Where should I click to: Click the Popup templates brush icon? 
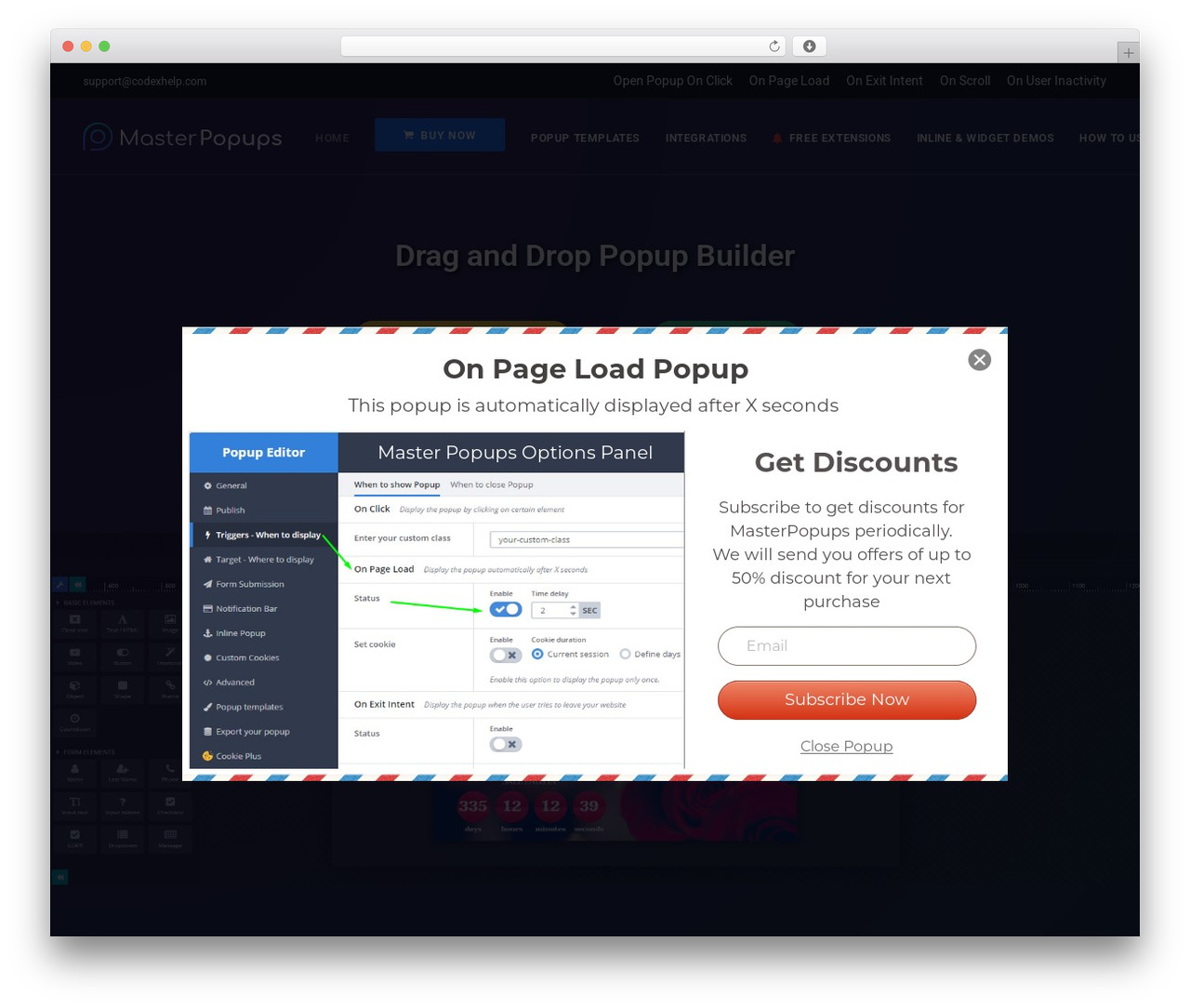[x=207, y=707]
